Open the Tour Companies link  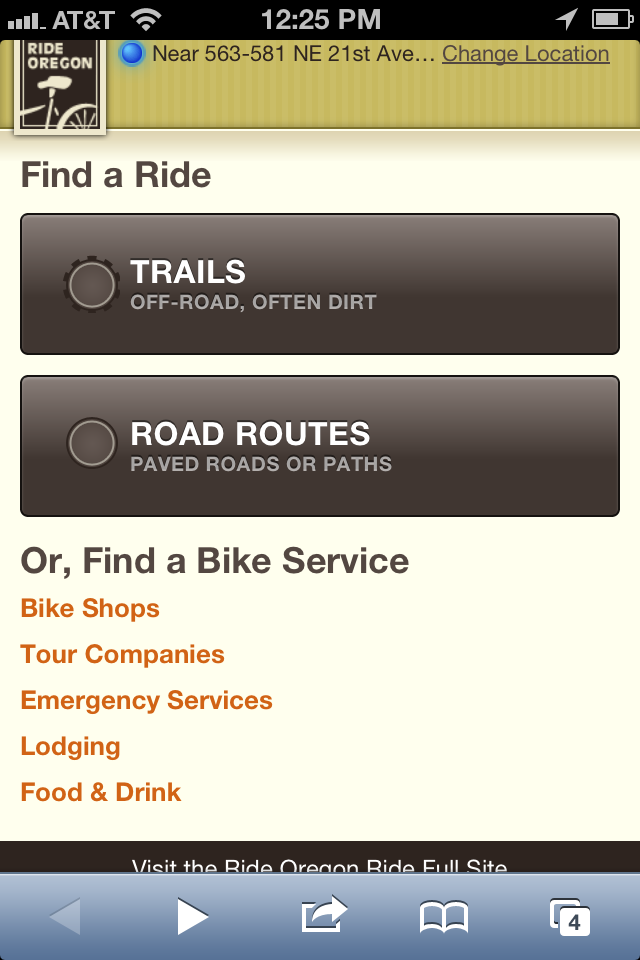tap(122, 654)
